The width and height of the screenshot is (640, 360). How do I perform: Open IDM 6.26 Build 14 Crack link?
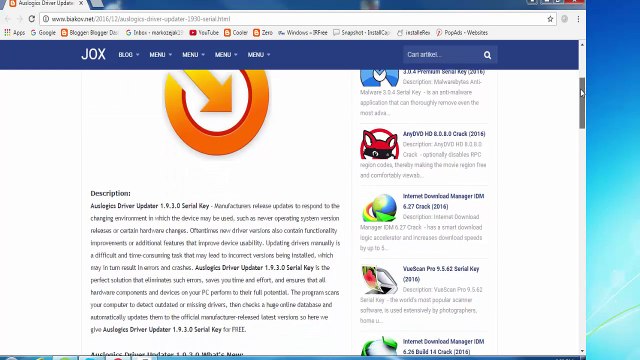tap(444, 347)
